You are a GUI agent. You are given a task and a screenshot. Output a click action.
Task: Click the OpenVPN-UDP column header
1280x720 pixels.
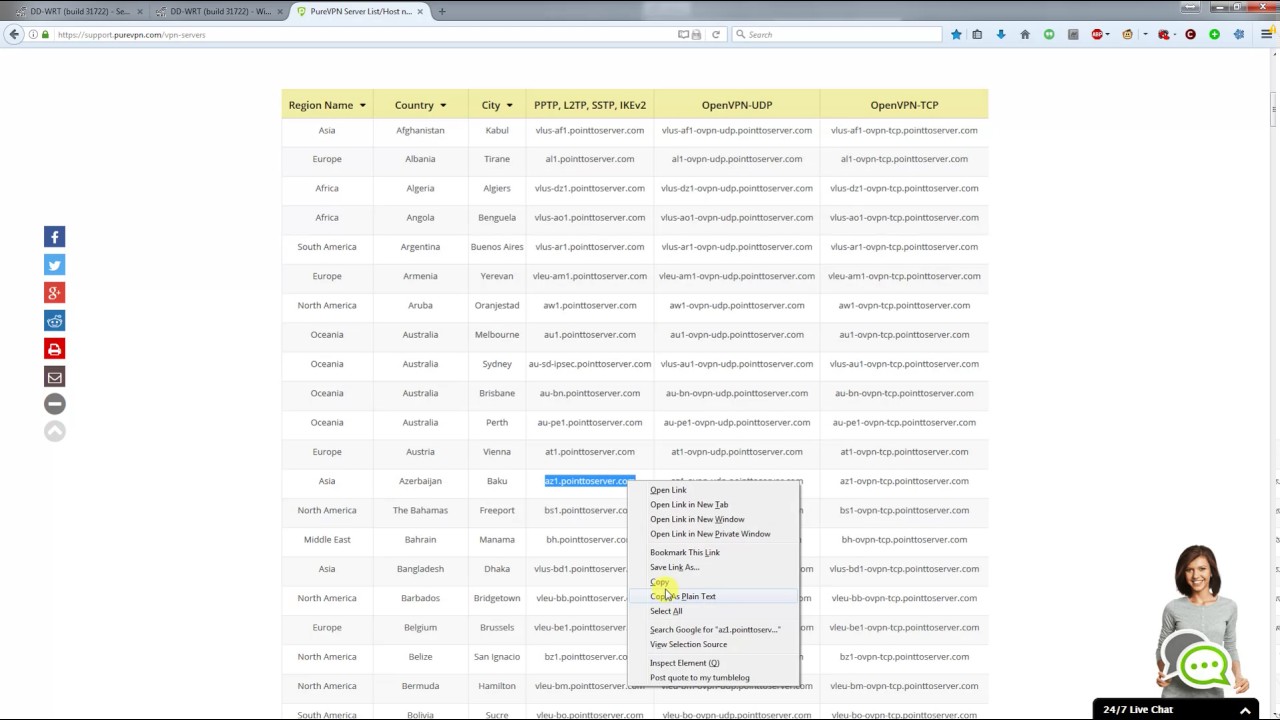point(737,105)
